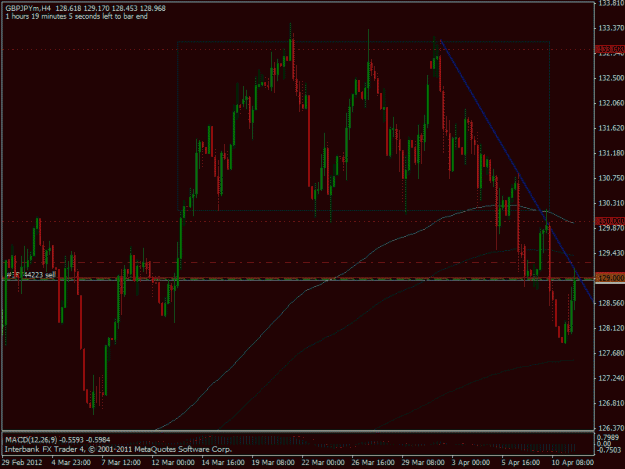
Task: Click the 22 Mar 00:00 time label
Action: [x=323, y=463]
